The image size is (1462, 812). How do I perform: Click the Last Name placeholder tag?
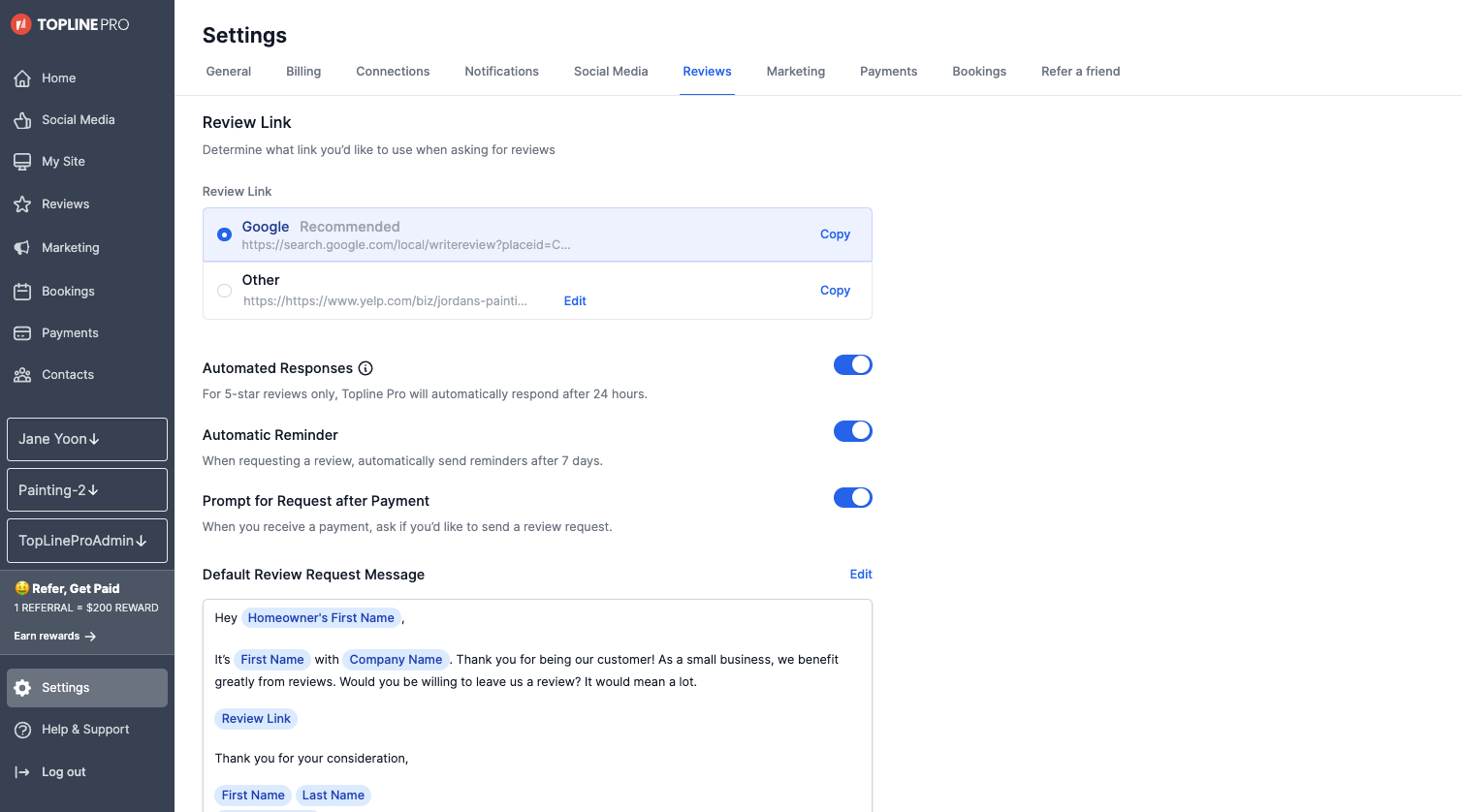334,796
